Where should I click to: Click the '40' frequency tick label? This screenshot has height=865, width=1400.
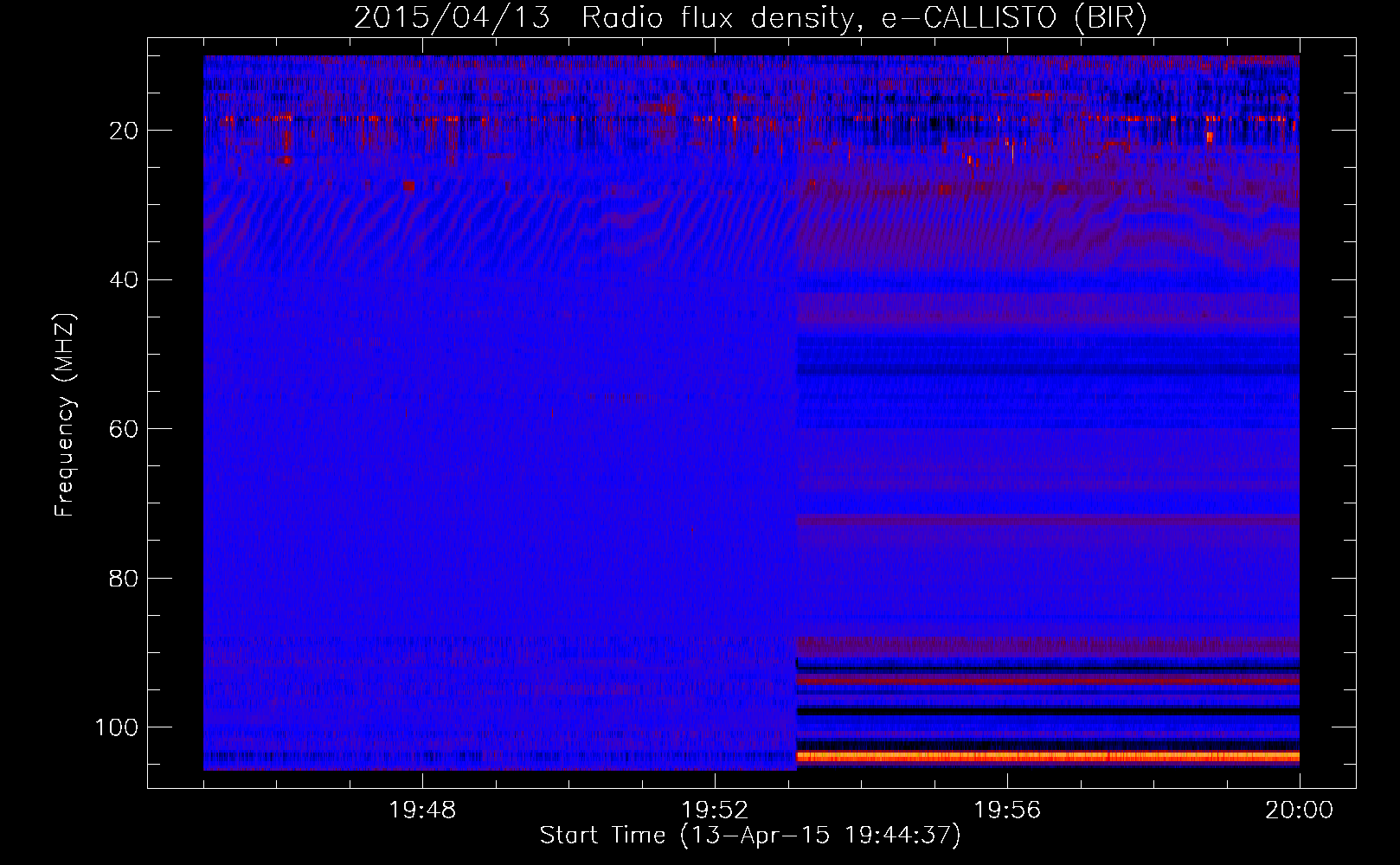(124, 280)
